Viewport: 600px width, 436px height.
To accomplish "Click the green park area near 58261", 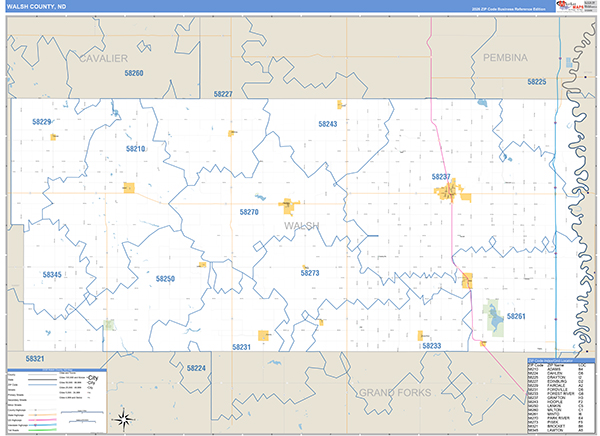I will click(x=491, y=318).
